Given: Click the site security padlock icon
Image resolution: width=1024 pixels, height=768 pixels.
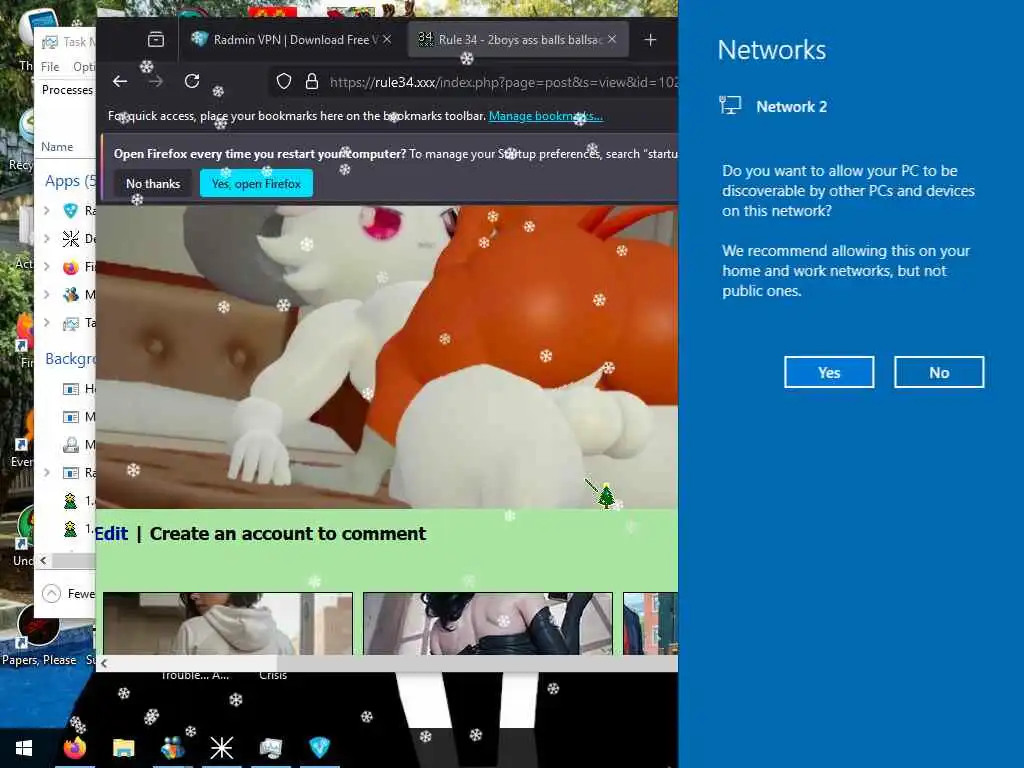Looking at the screenshot, I should pos(312,81).
